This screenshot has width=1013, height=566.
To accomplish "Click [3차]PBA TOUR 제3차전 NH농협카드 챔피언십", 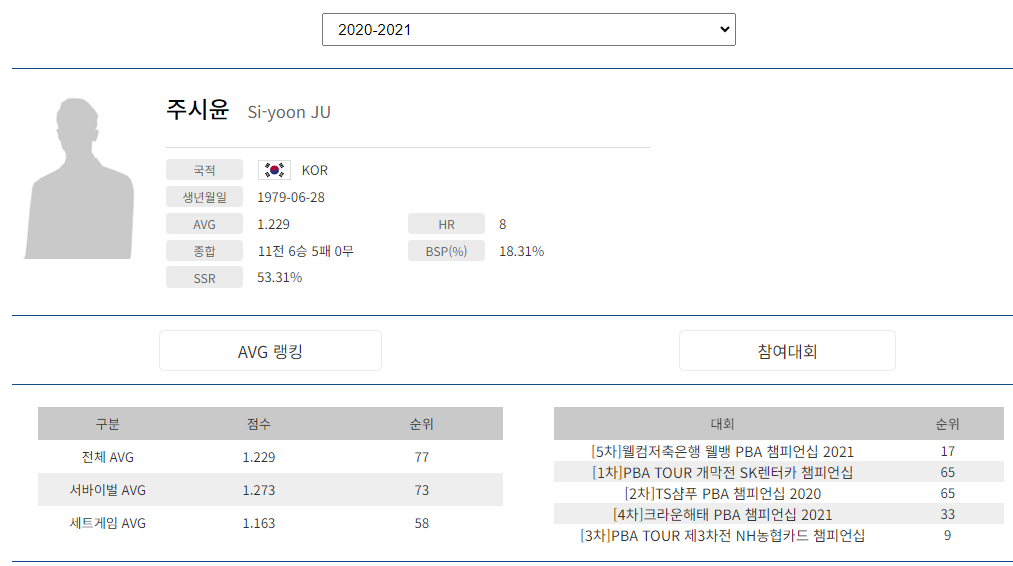I will tap(722, 535).
